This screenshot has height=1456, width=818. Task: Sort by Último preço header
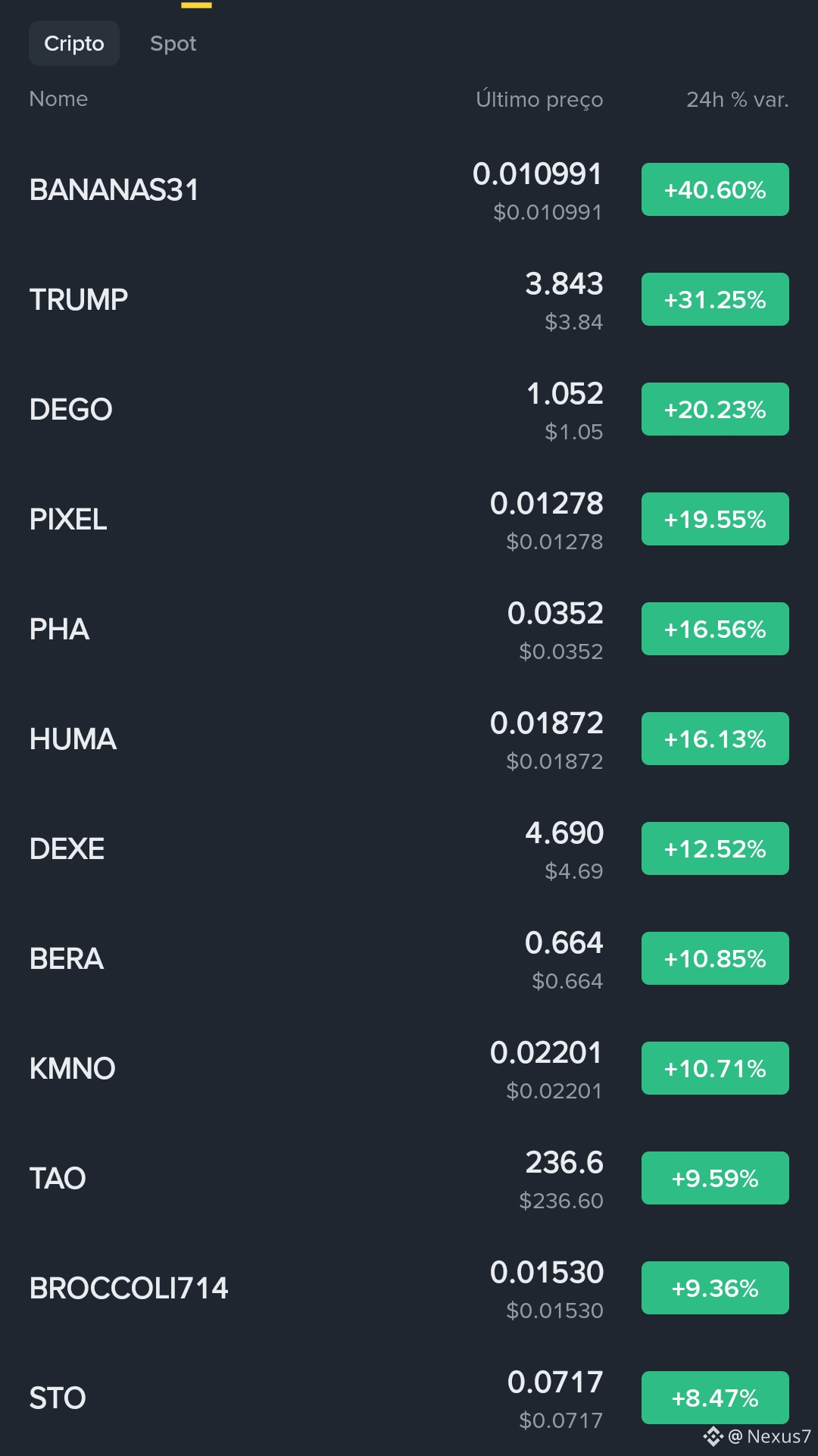tap(539, 99)
